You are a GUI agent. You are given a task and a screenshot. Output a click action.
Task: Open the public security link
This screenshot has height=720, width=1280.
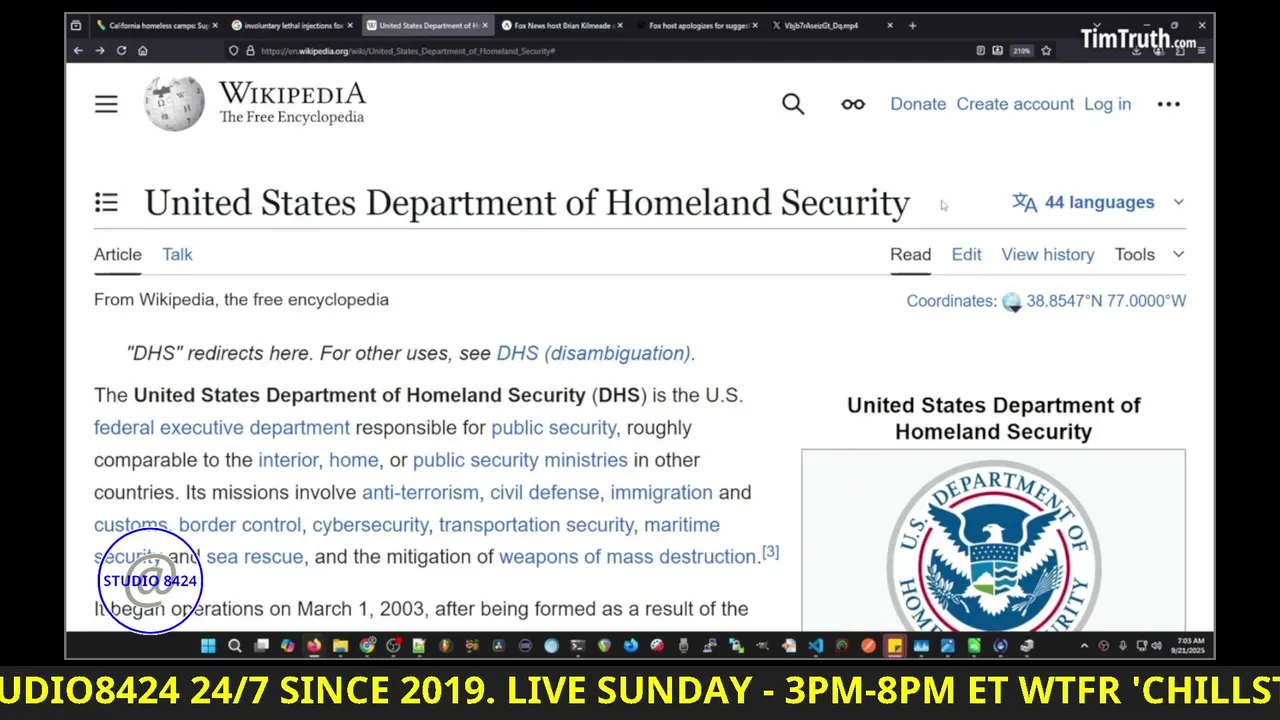tap(554, 428)
